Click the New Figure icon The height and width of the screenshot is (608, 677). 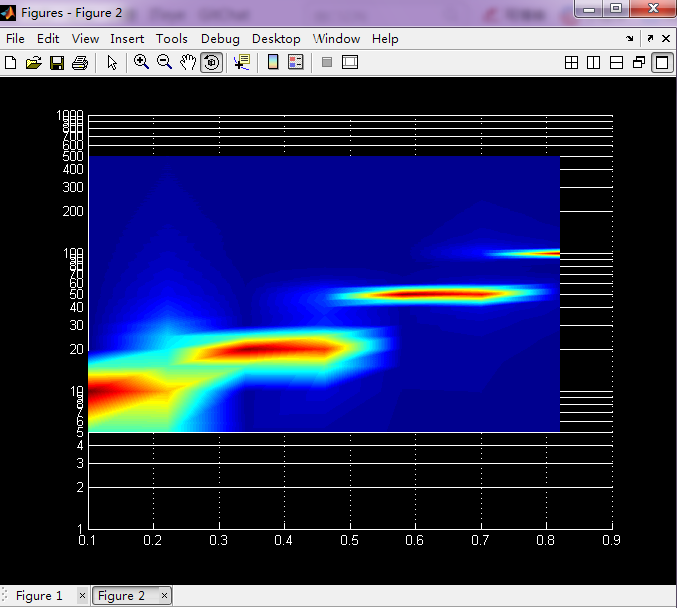point(11,62)
